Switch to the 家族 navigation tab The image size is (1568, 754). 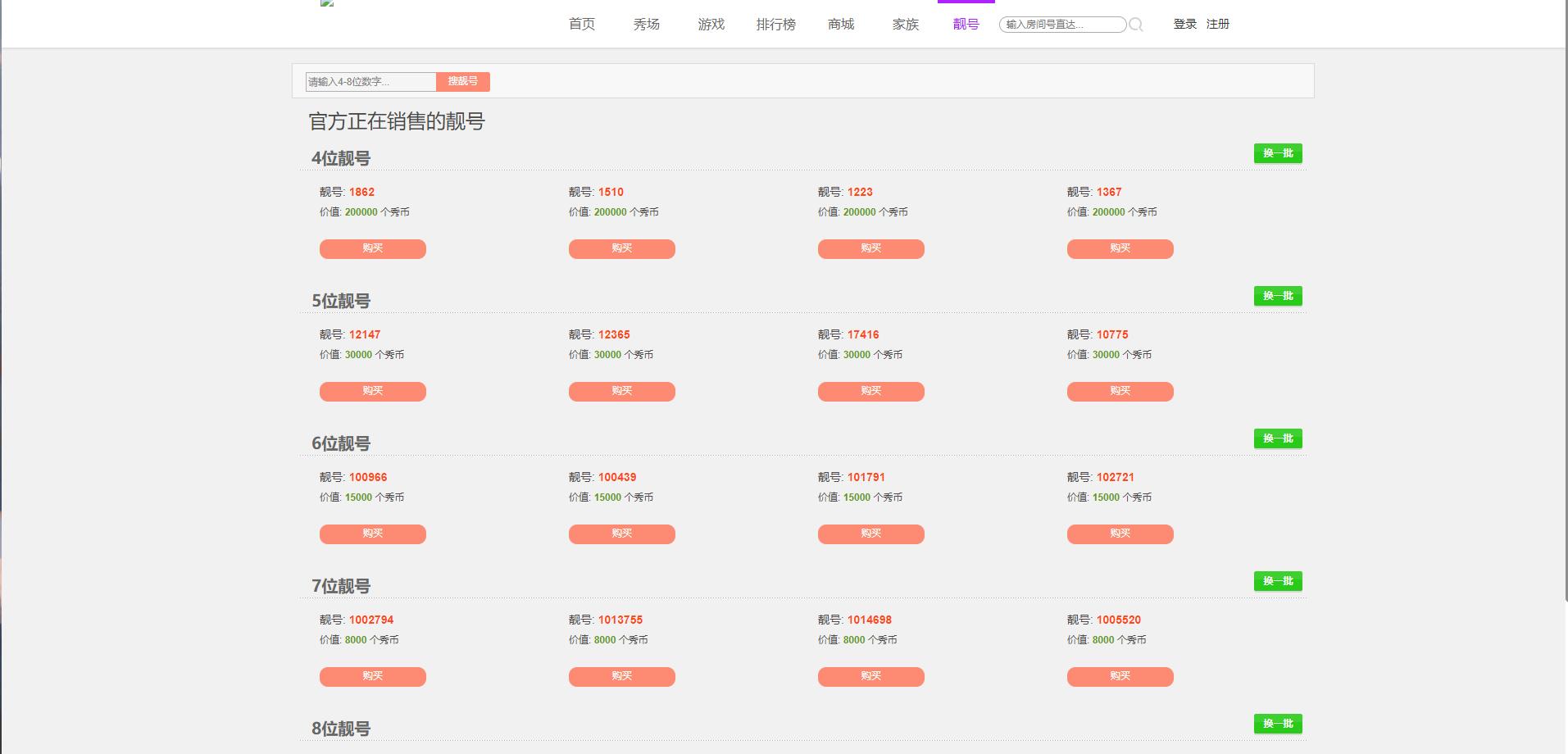(906, 25)
